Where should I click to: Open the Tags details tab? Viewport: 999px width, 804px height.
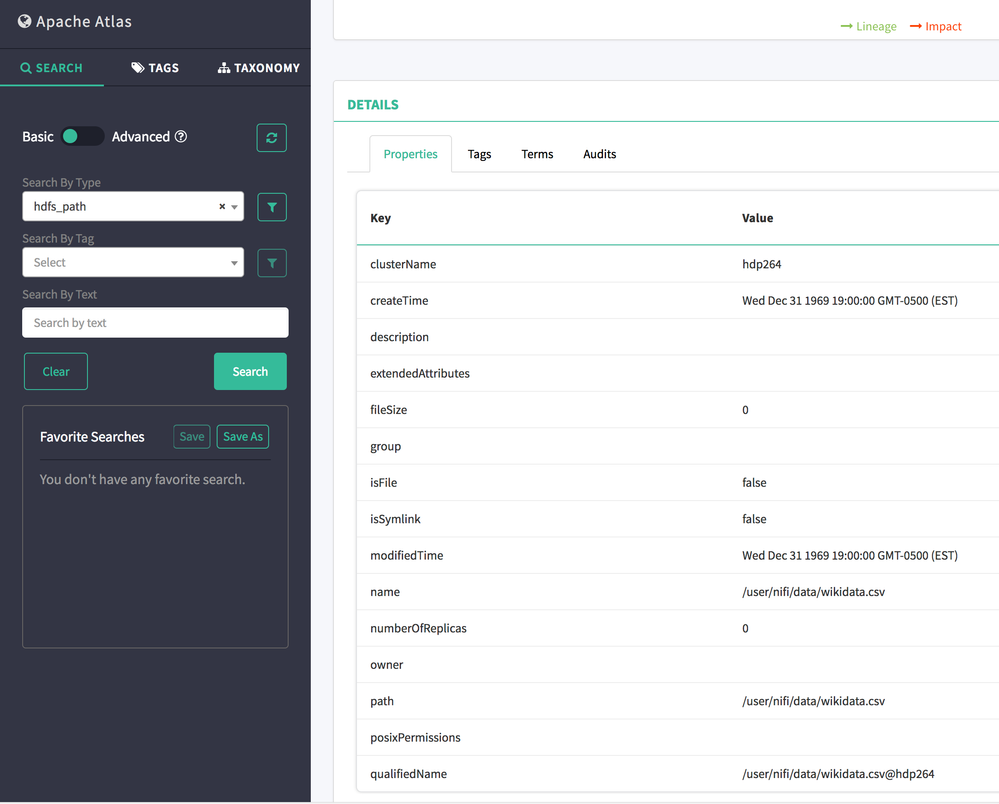pos(479,154)
